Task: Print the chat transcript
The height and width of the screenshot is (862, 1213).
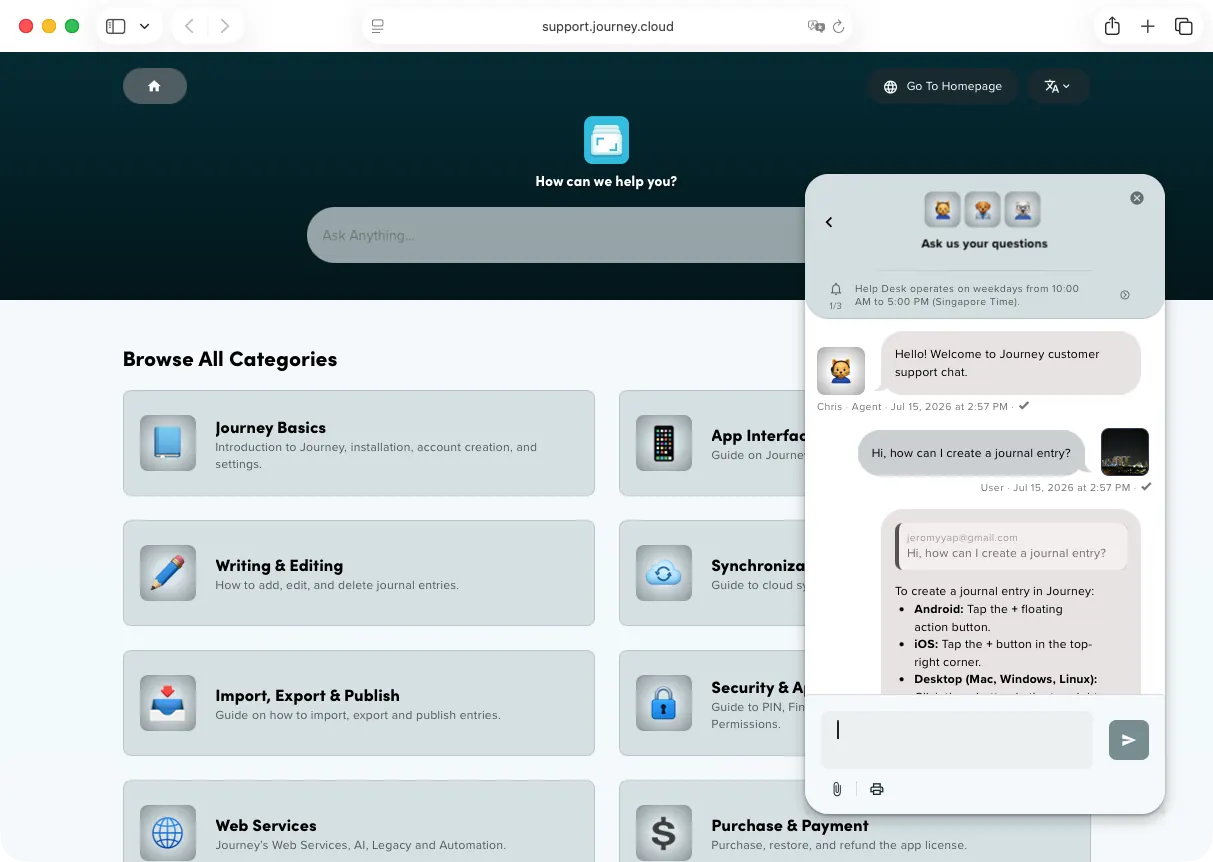Action: (877, 789)
